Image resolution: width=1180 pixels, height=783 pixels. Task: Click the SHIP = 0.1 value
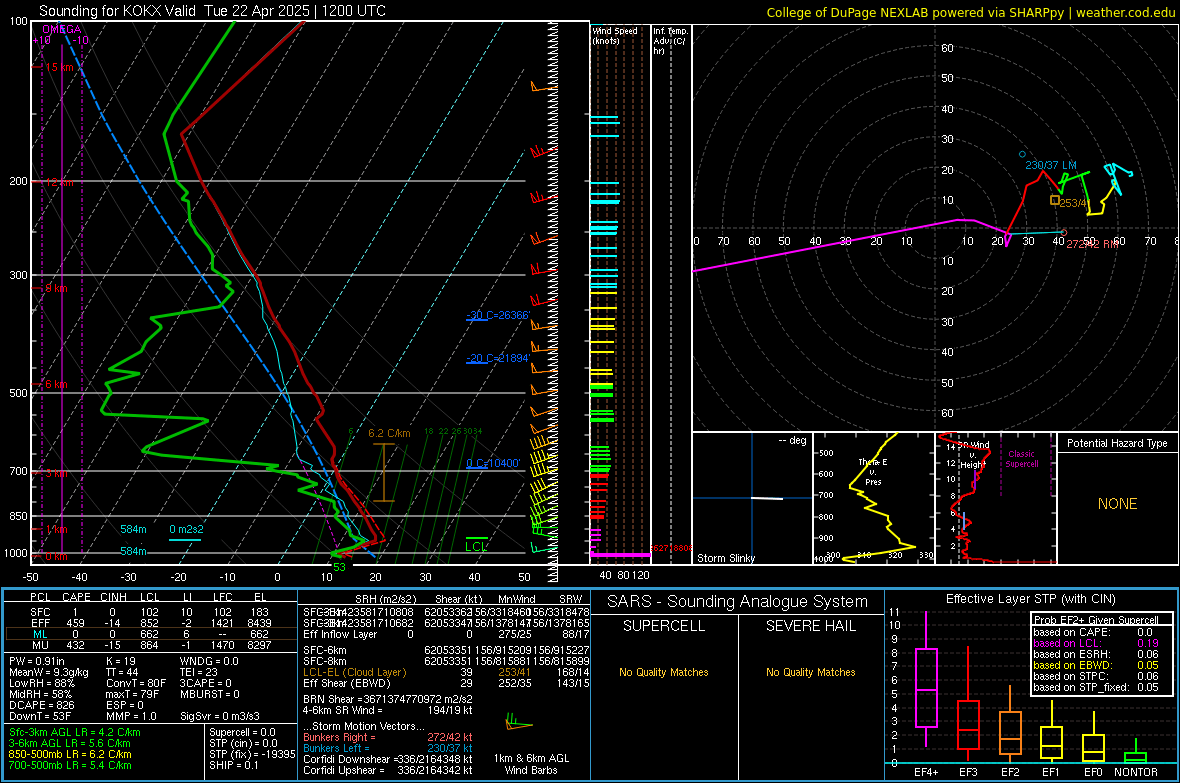[x=234, y=765]
